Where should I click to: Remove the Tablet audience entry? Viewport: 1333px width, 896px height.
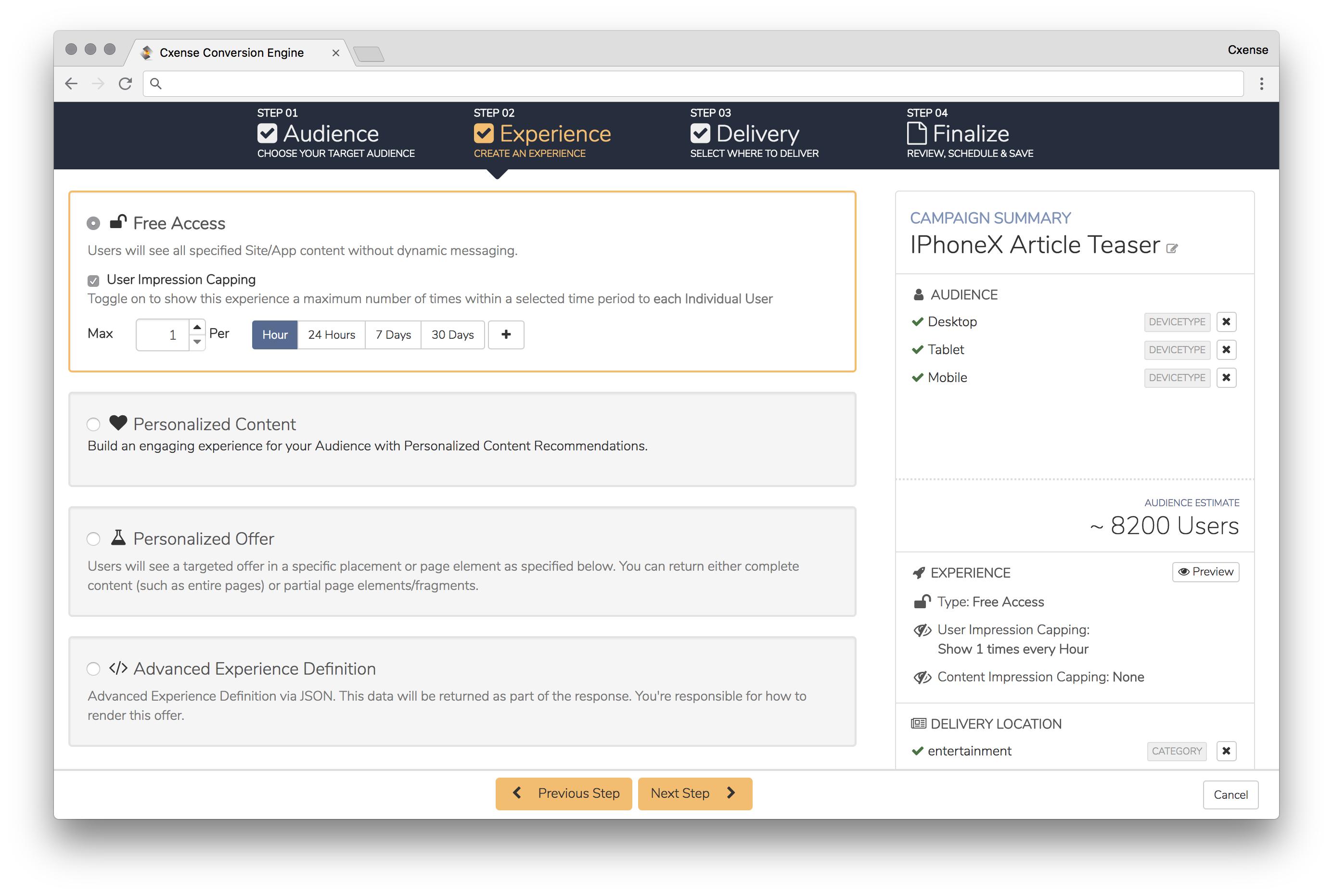[1226, 350]
